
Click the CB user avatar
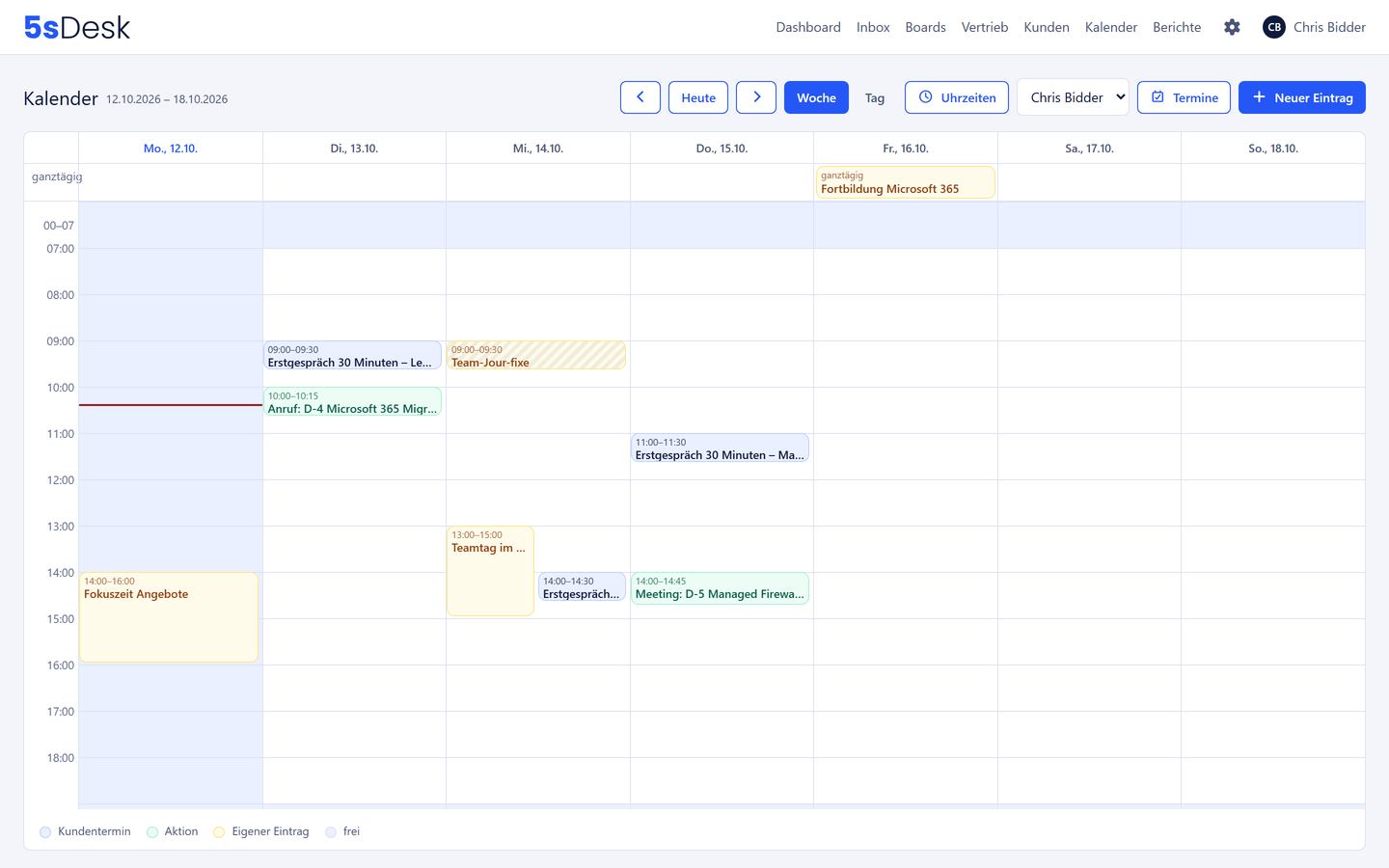[x=1274, y=27]
